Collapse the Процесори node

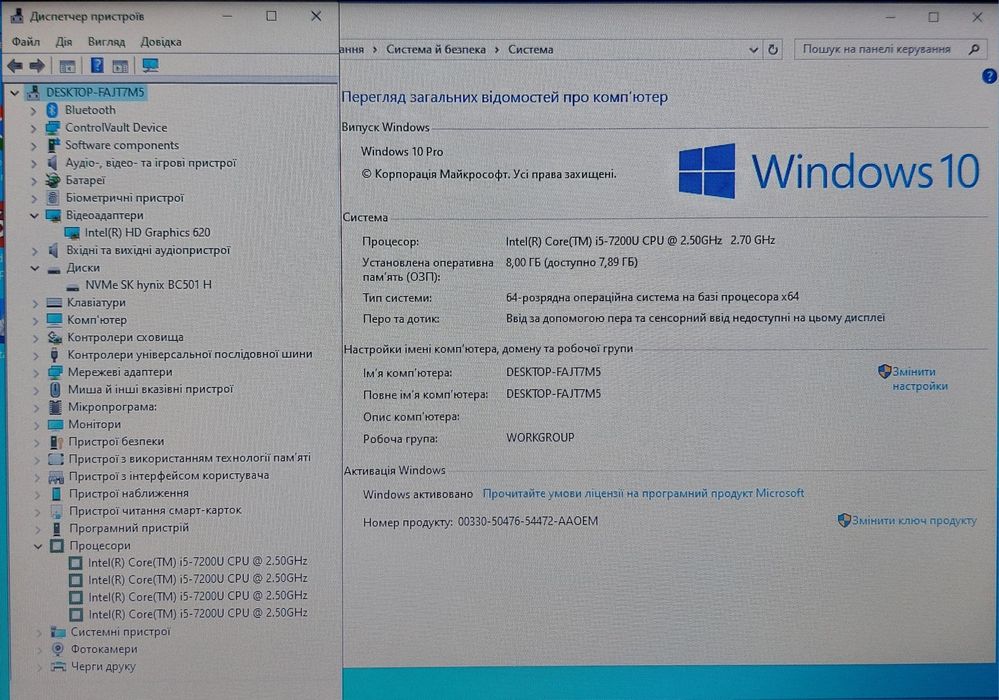coord(38,546)
